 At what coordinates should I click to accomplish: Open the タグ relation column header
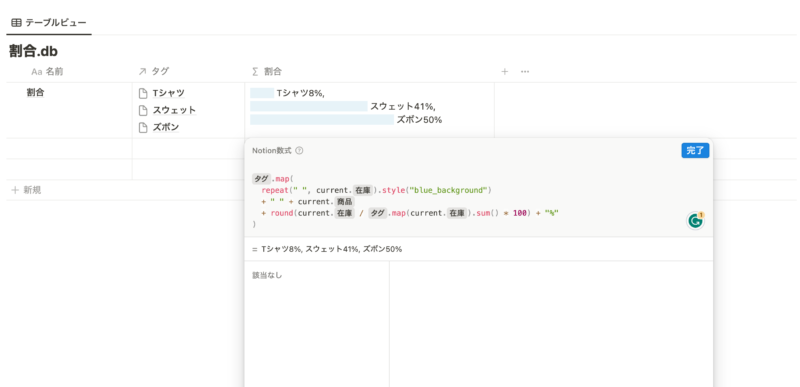coord(154,72)
